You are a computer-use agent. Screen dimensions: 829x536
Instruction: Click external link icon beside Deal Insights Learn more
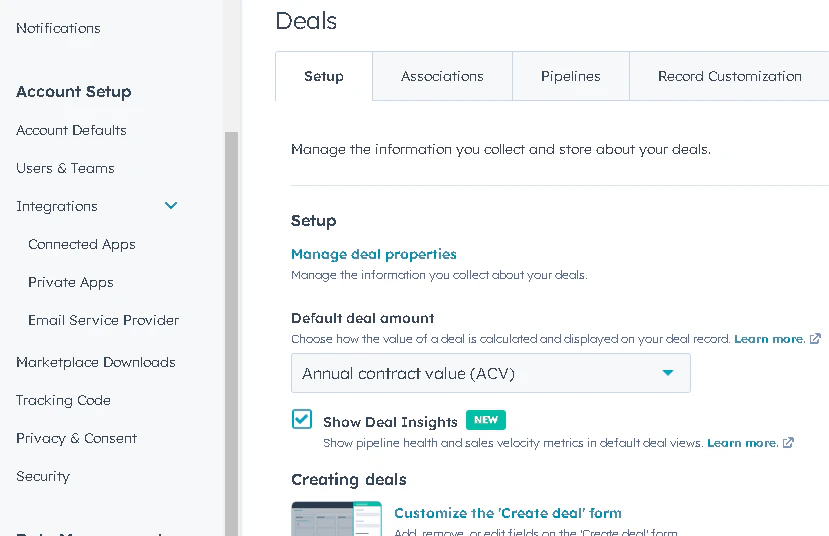tap(788, 442)
